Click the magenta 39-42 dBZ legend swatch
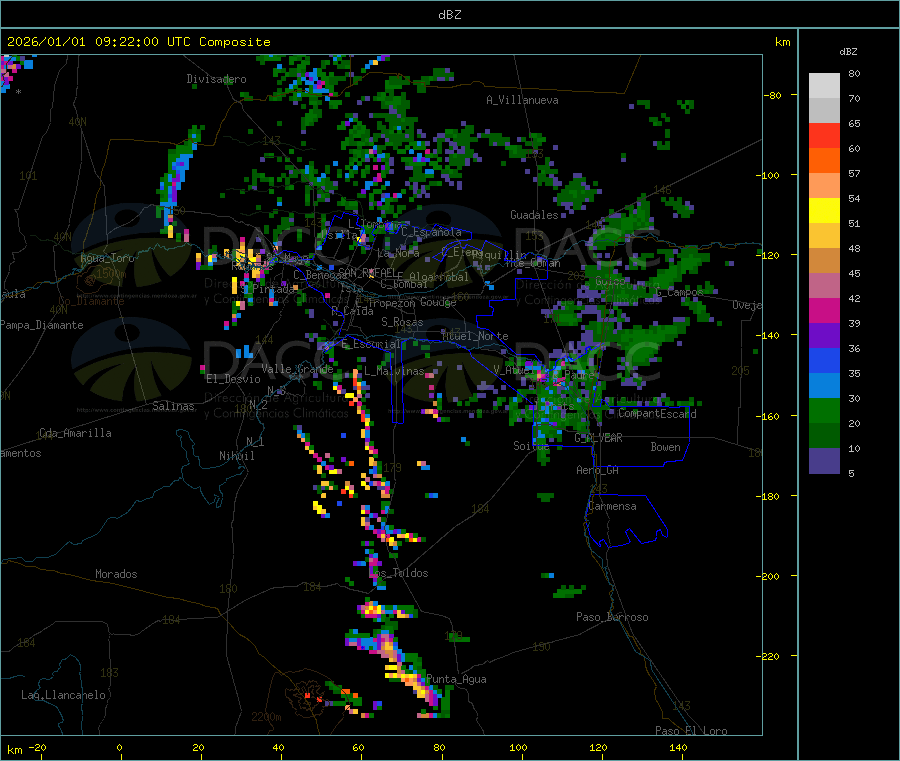Image resolution: width=900 pixels, height=761 pixels. pyautogui.click(x=824, y=310)
